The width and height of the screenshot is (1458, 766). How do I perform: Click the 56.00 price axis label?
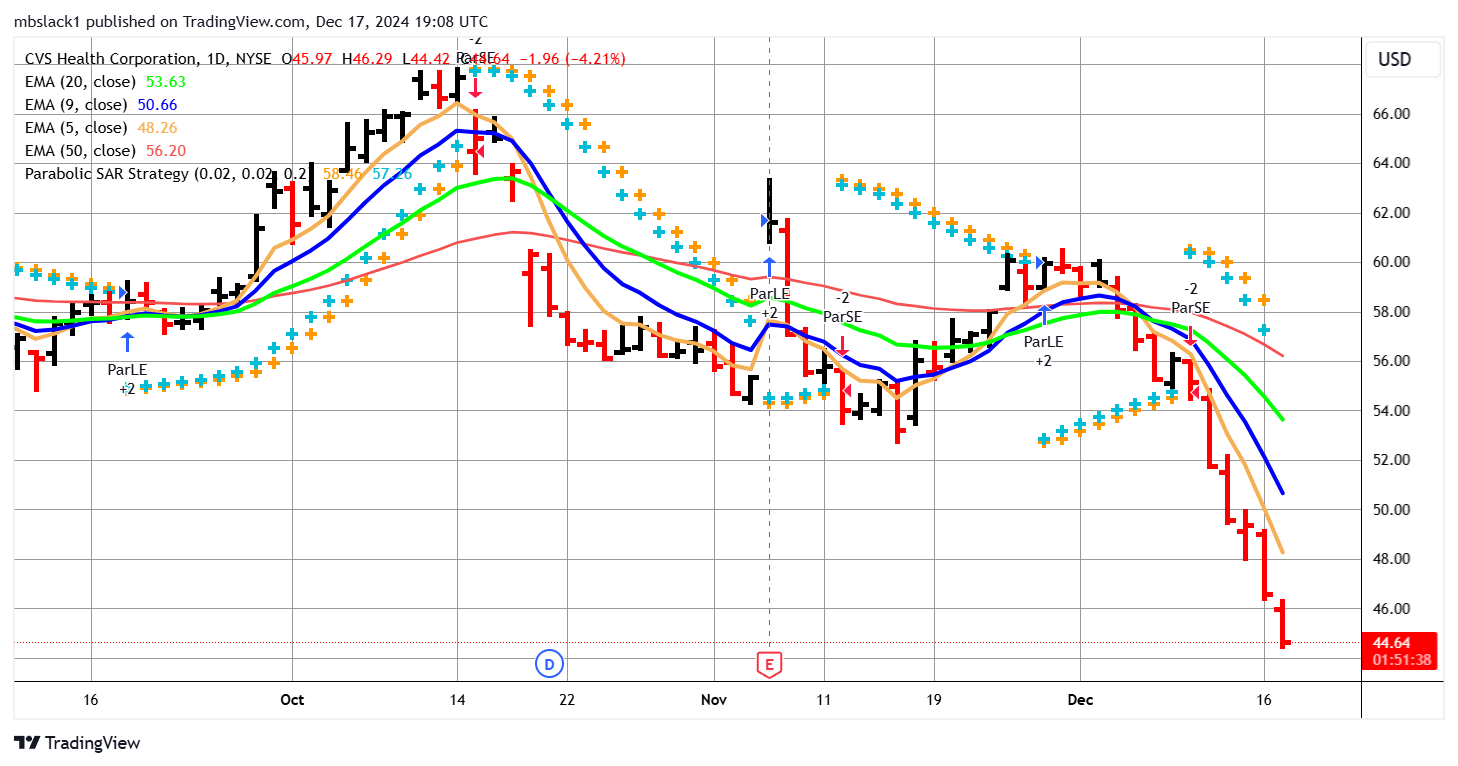pos(1391,361)
